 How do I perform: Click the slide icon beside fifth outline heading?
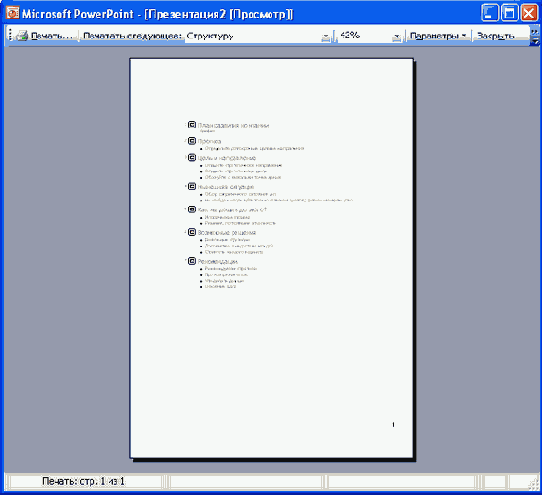pos(192,209)
